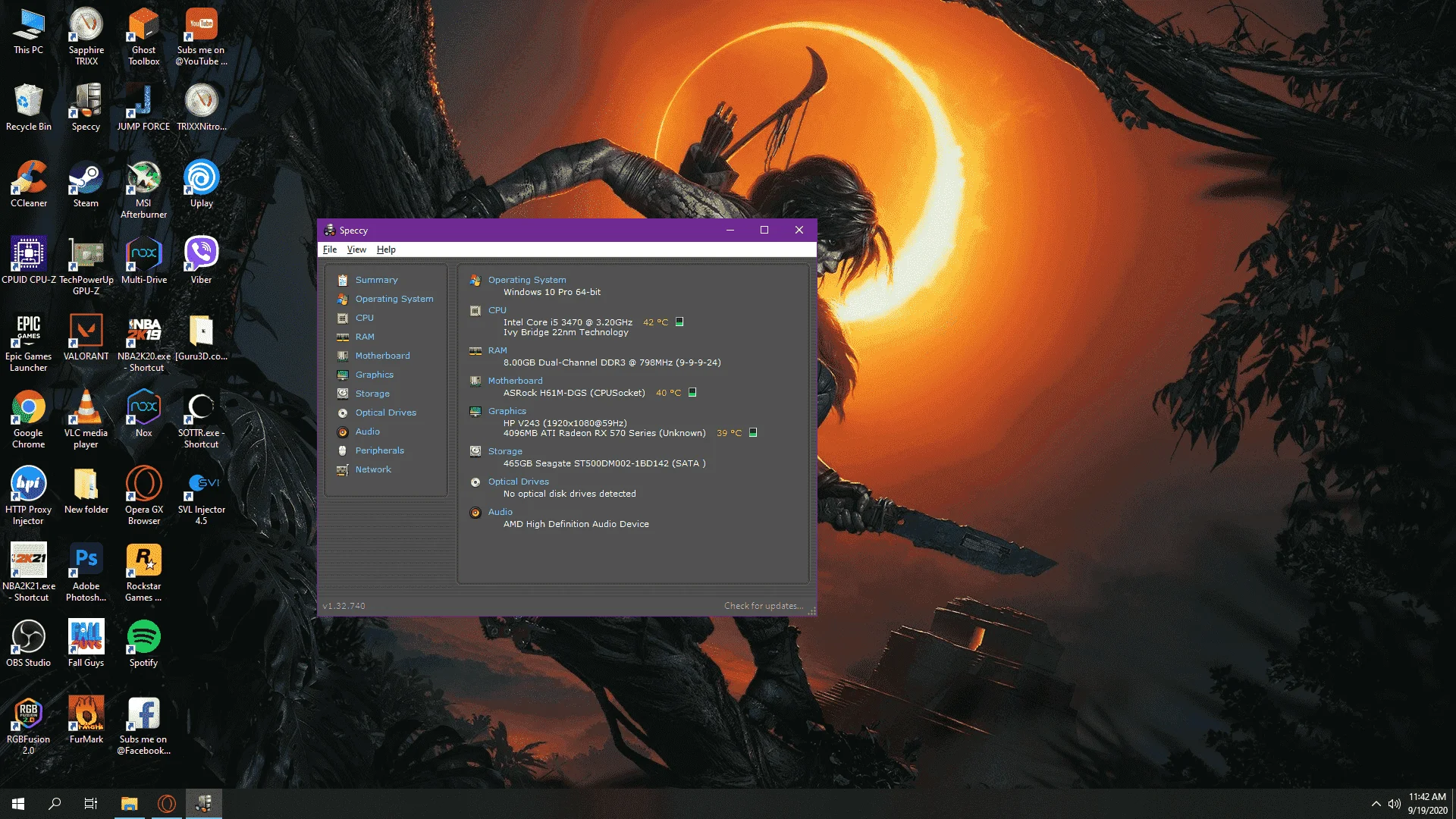Open File Explorer from the taskbar

[129, 804]
